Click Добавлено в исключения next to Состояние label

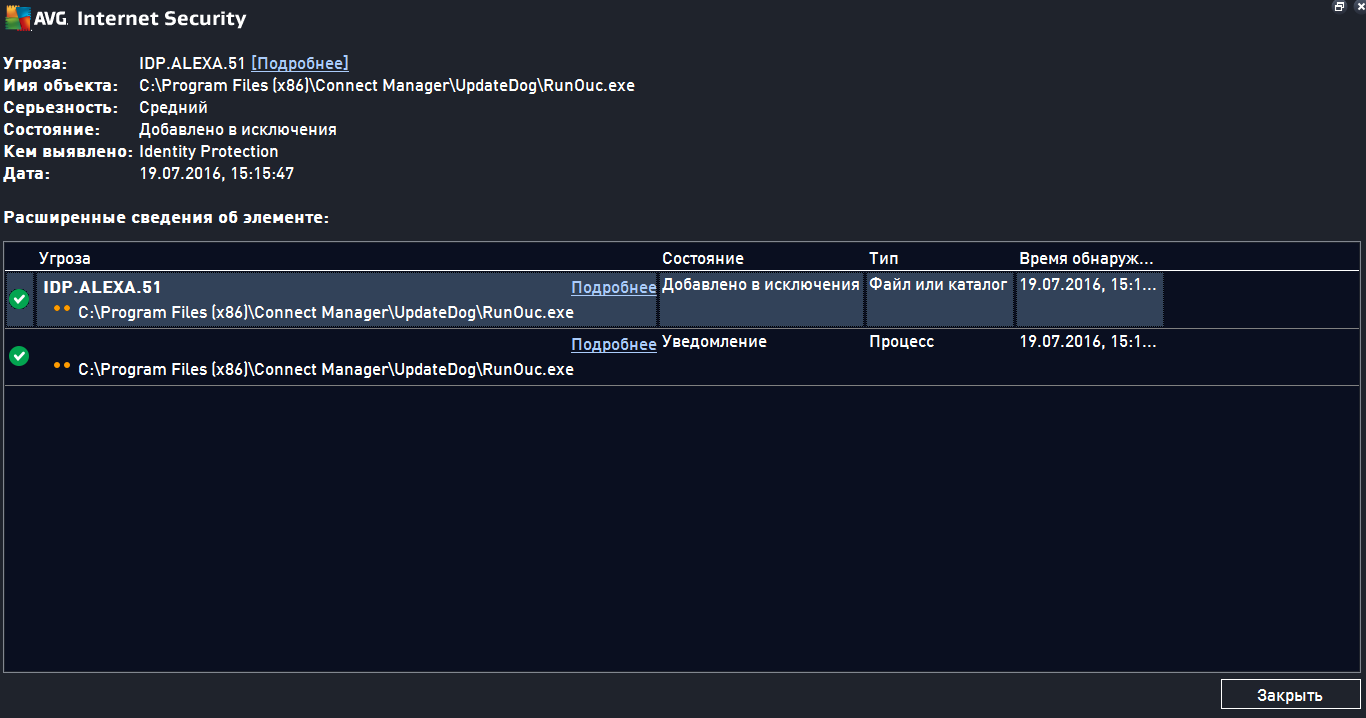(x=238, y=130)
